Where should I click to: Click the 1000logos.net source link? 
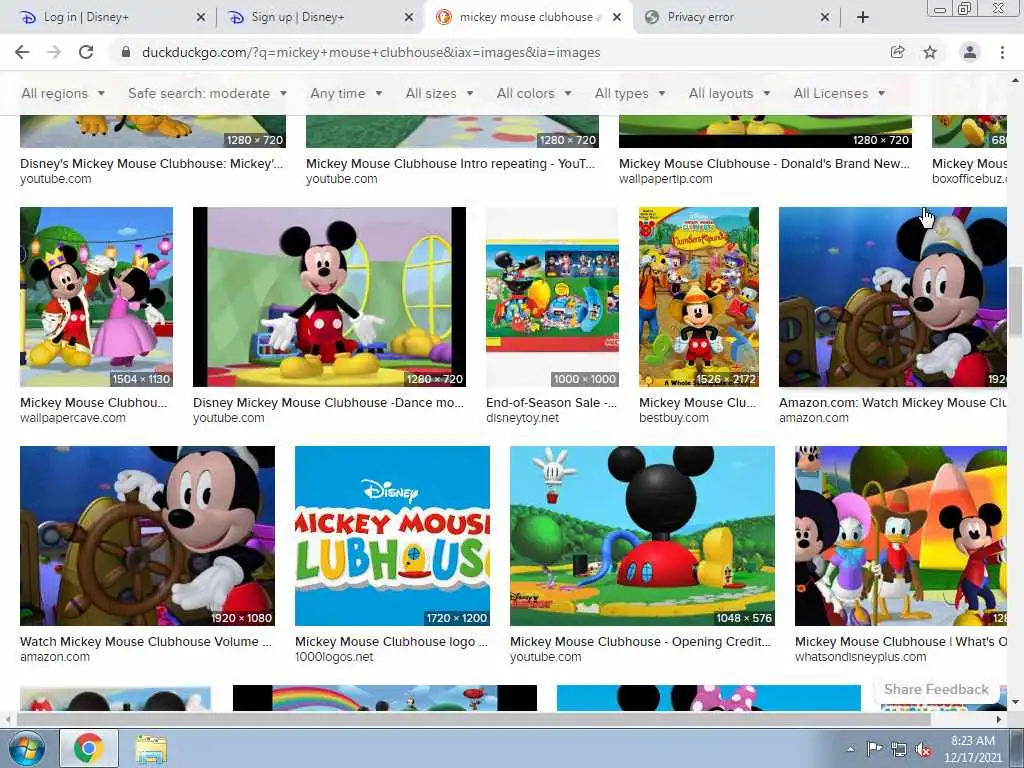[334, 657]
